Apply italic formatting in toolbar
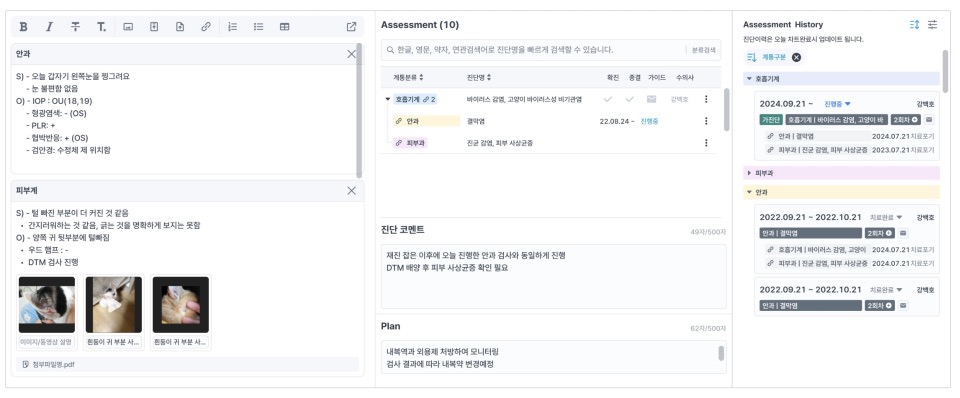The width and height of the screenshot is (960, 398). [50, 27]
